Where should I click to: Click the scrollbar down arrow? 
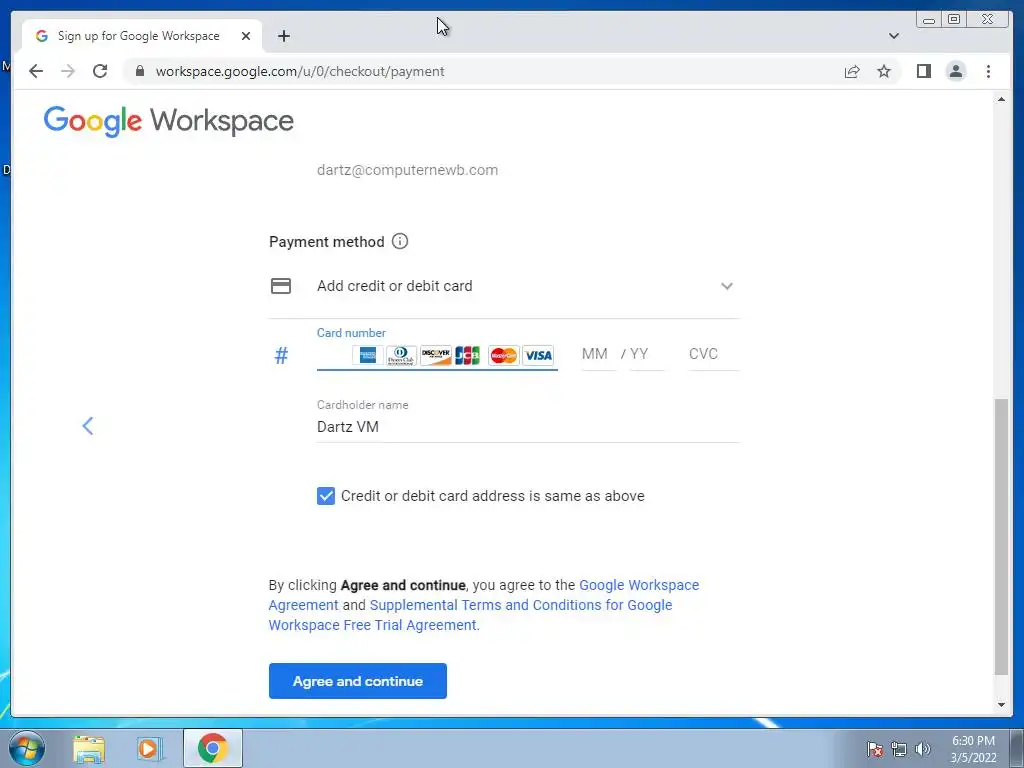1001,705
